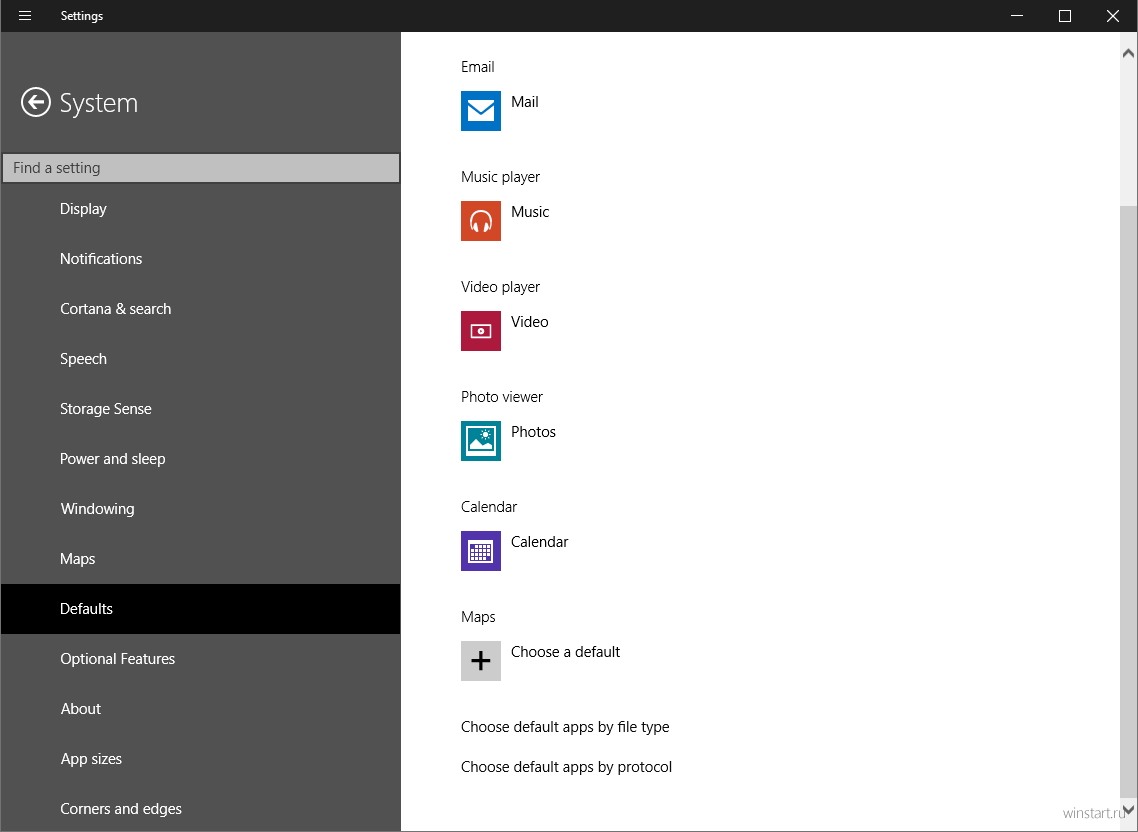The image size is (1138, 832).
Task: Open the Windowing settings
Action: coord(200,509)
